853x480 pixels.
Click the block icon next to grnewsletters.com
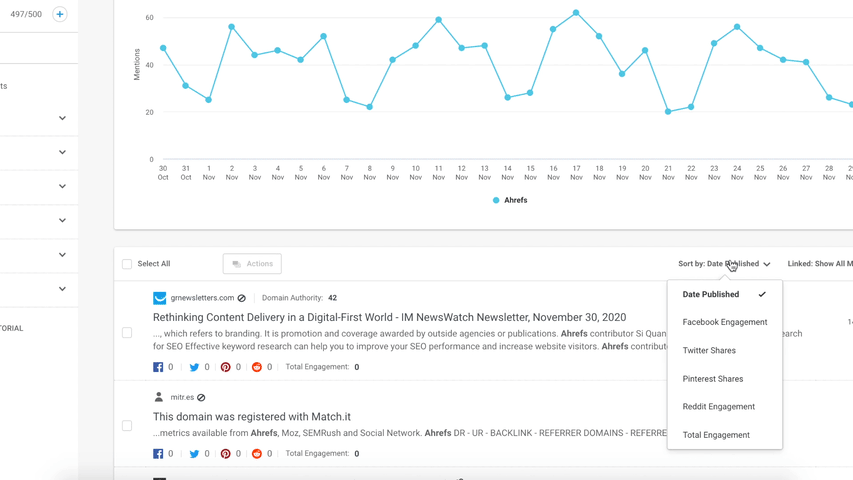click(242, 298)
